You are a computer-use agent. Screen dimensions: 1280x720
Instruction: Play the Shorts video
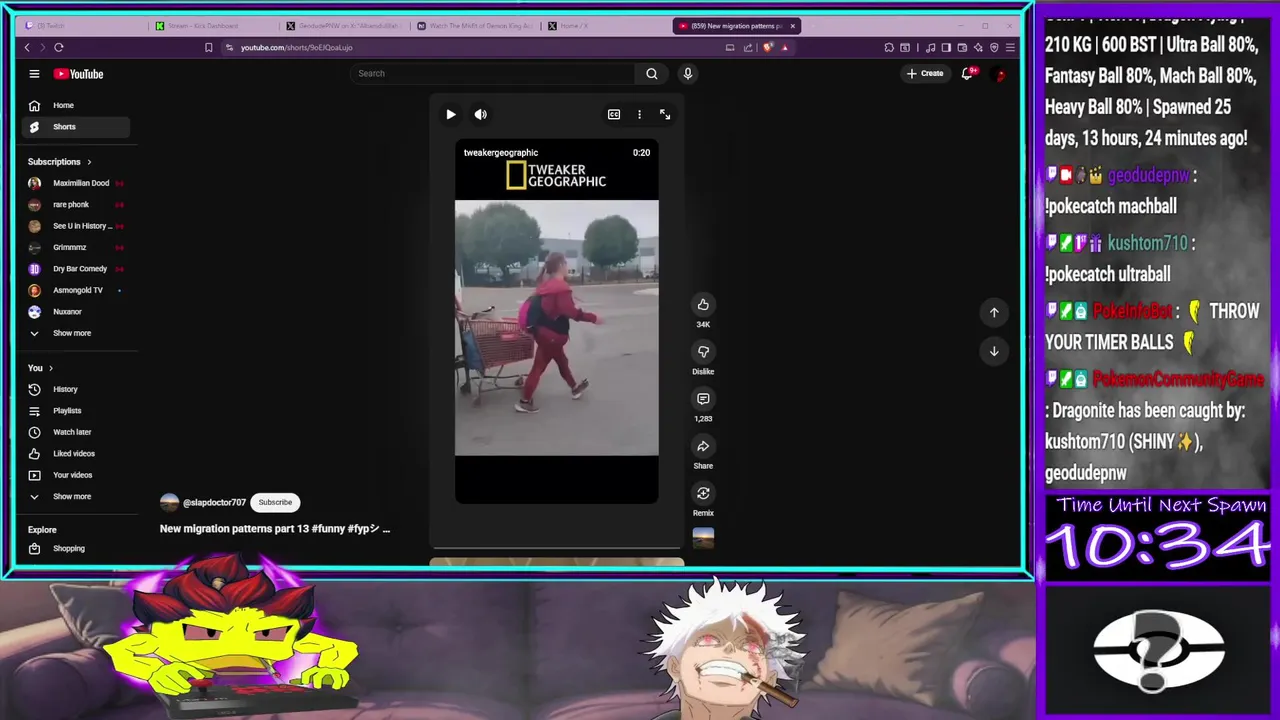[450, 114]
